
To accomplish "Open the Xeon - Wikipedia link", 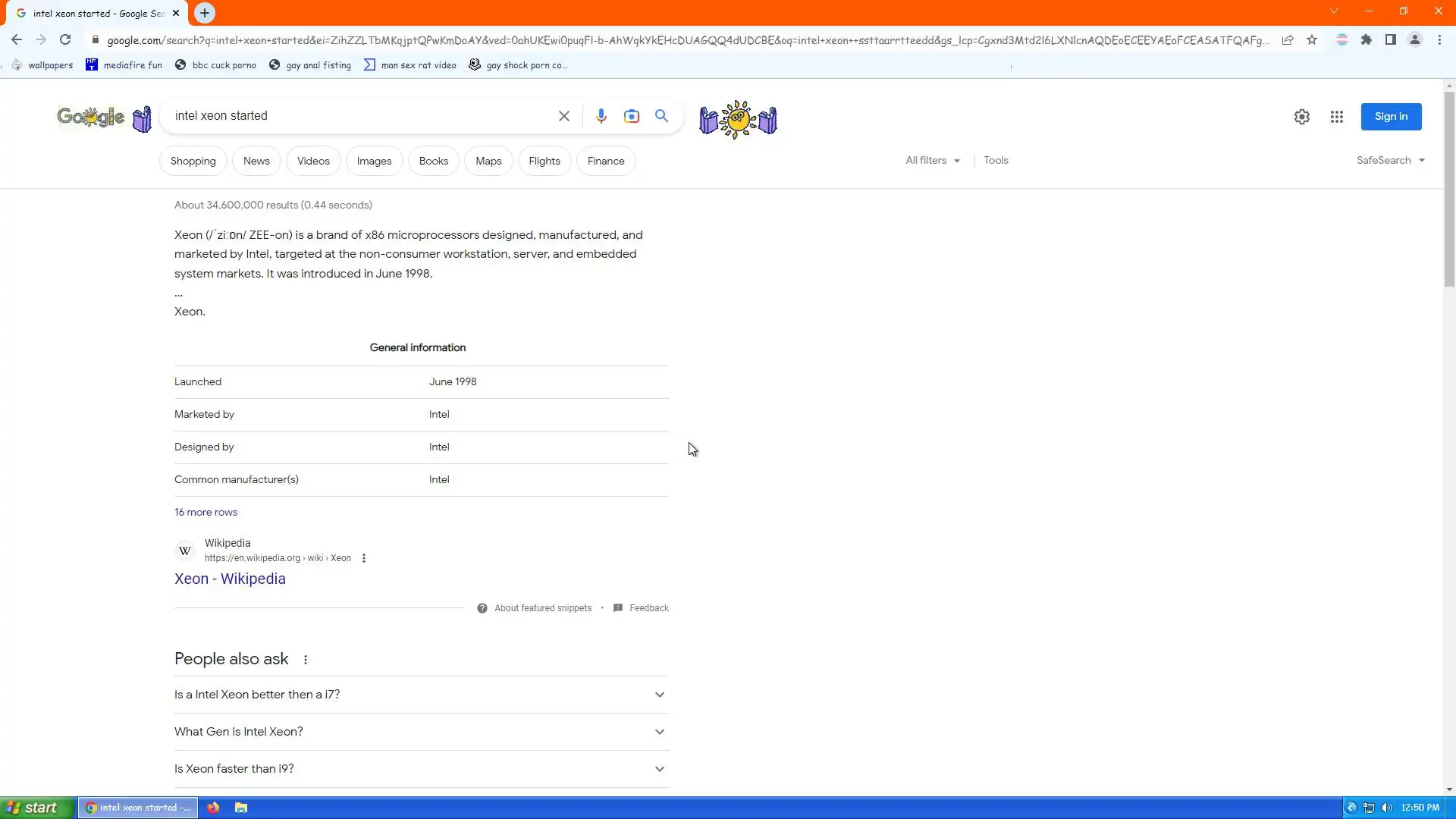I will pos(230,579).
